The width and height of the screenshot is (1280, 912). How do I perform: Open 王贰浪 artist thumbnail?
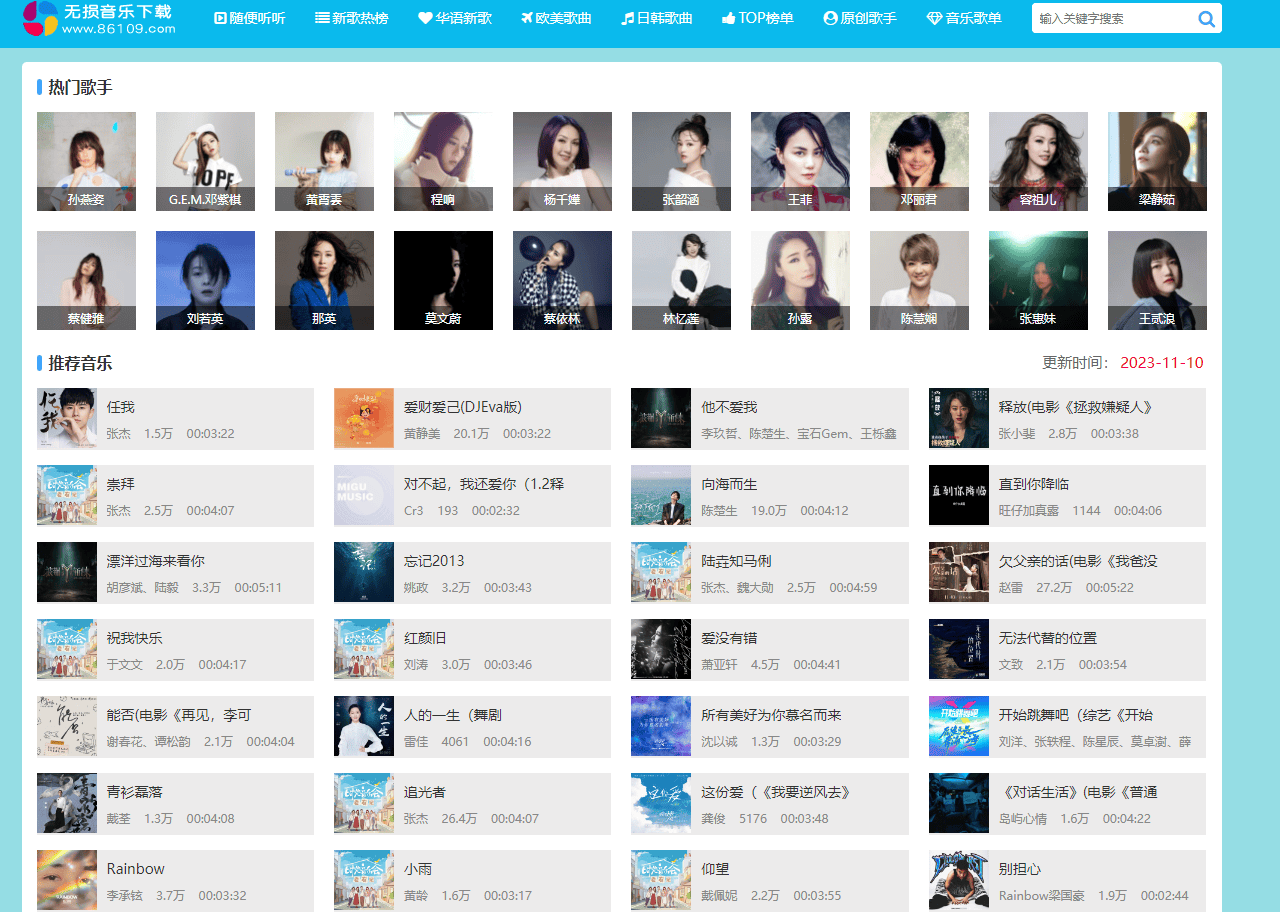[x=1157, y=280]
